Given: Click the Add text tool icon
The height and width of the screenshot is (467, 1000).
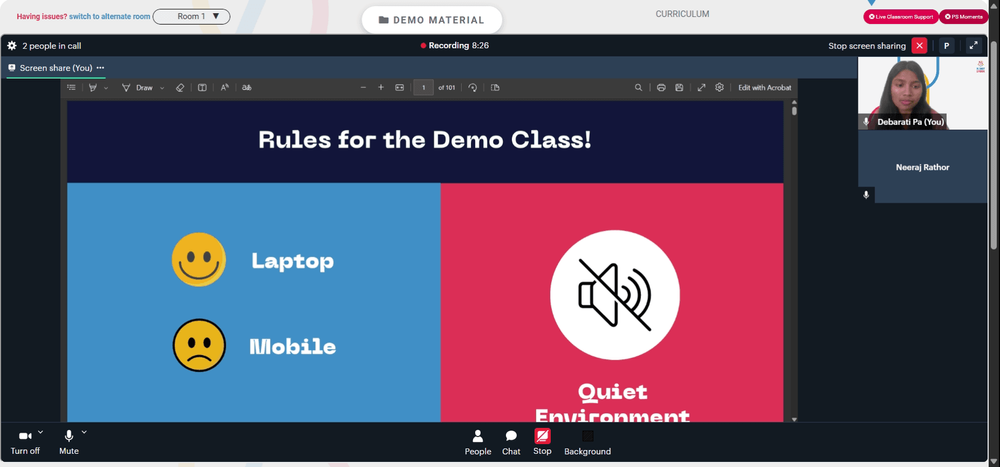Looking at the screenshot, I should coord(202,87).
